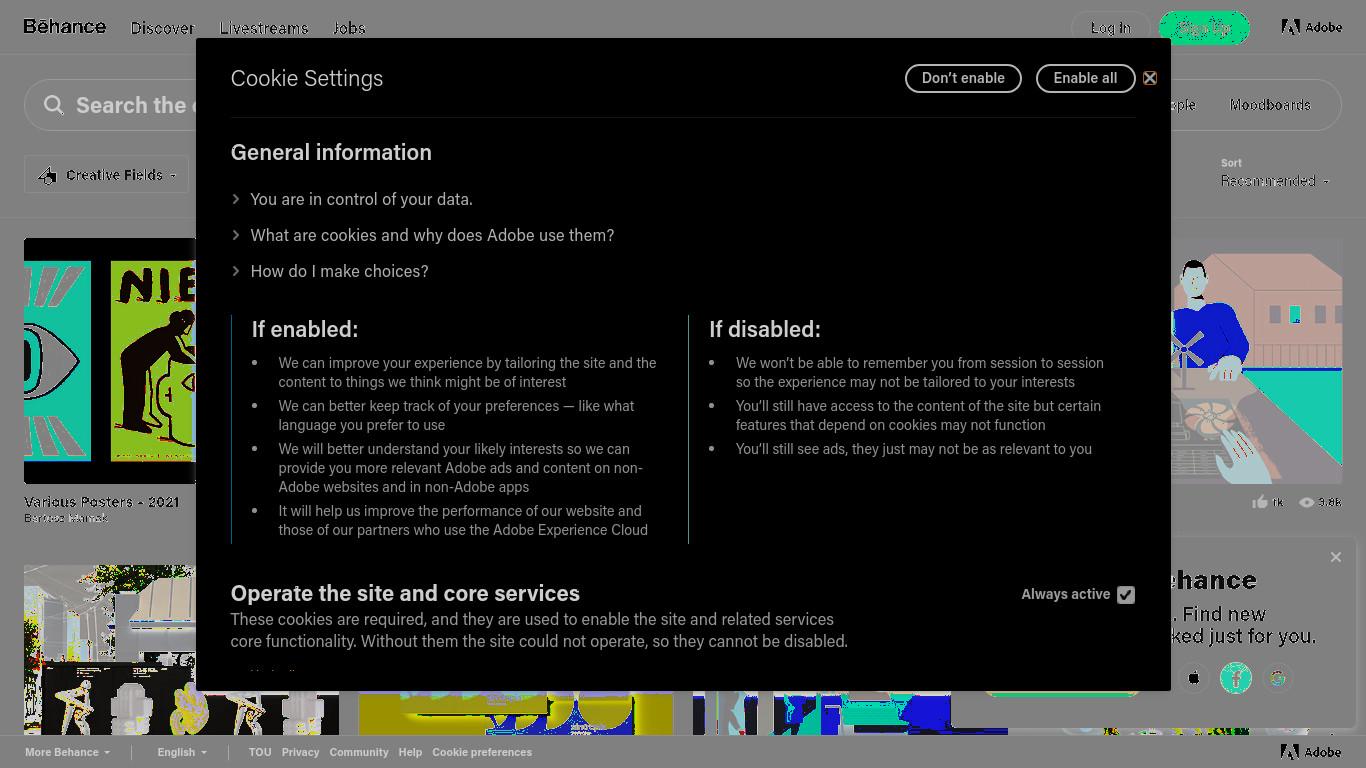
Task: Open the illustration thumbnail with man in blue sweater
Action: pos(1256,361)
